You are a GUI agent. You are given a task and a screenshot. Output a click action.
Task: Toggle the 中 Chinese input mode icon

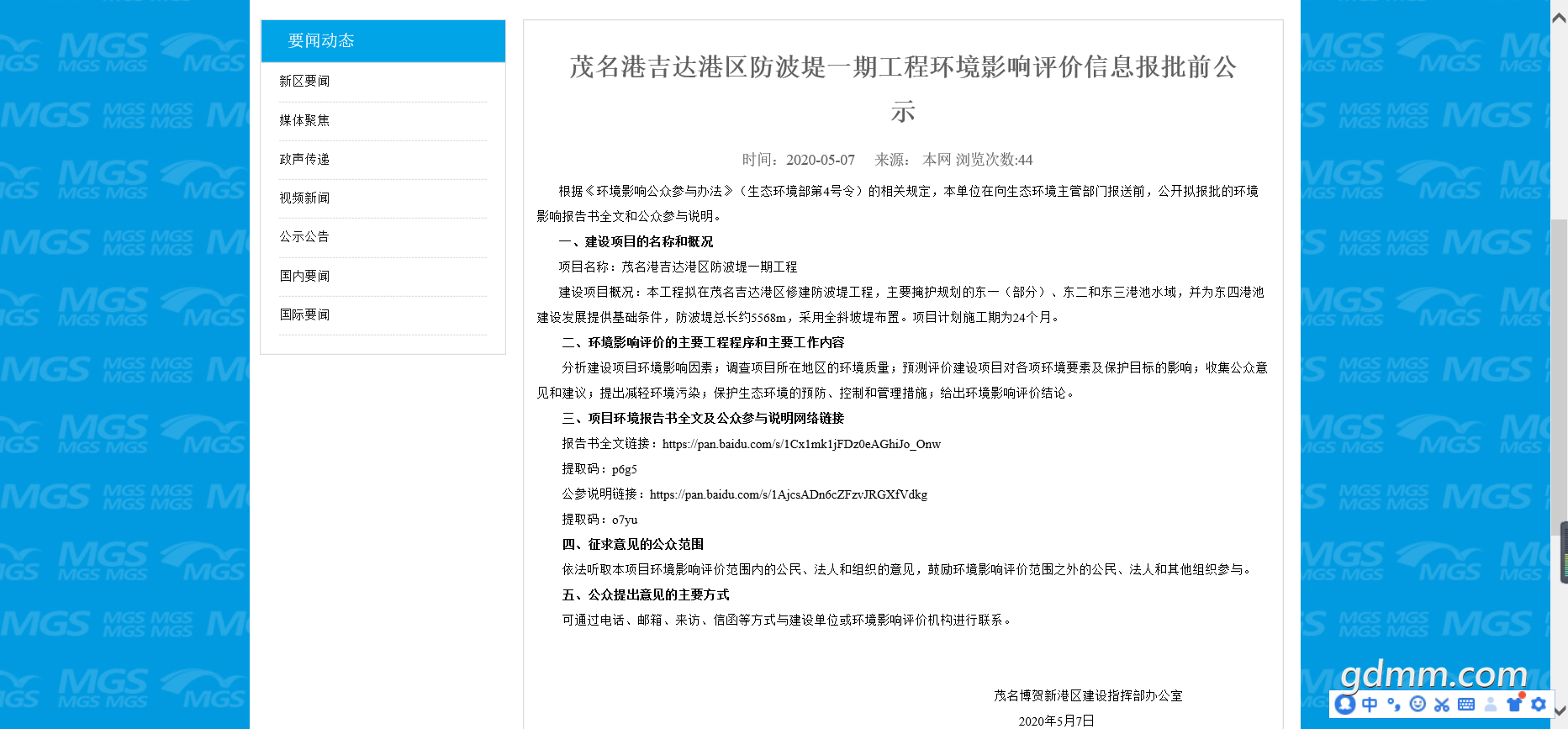[x=1370, y=705]
